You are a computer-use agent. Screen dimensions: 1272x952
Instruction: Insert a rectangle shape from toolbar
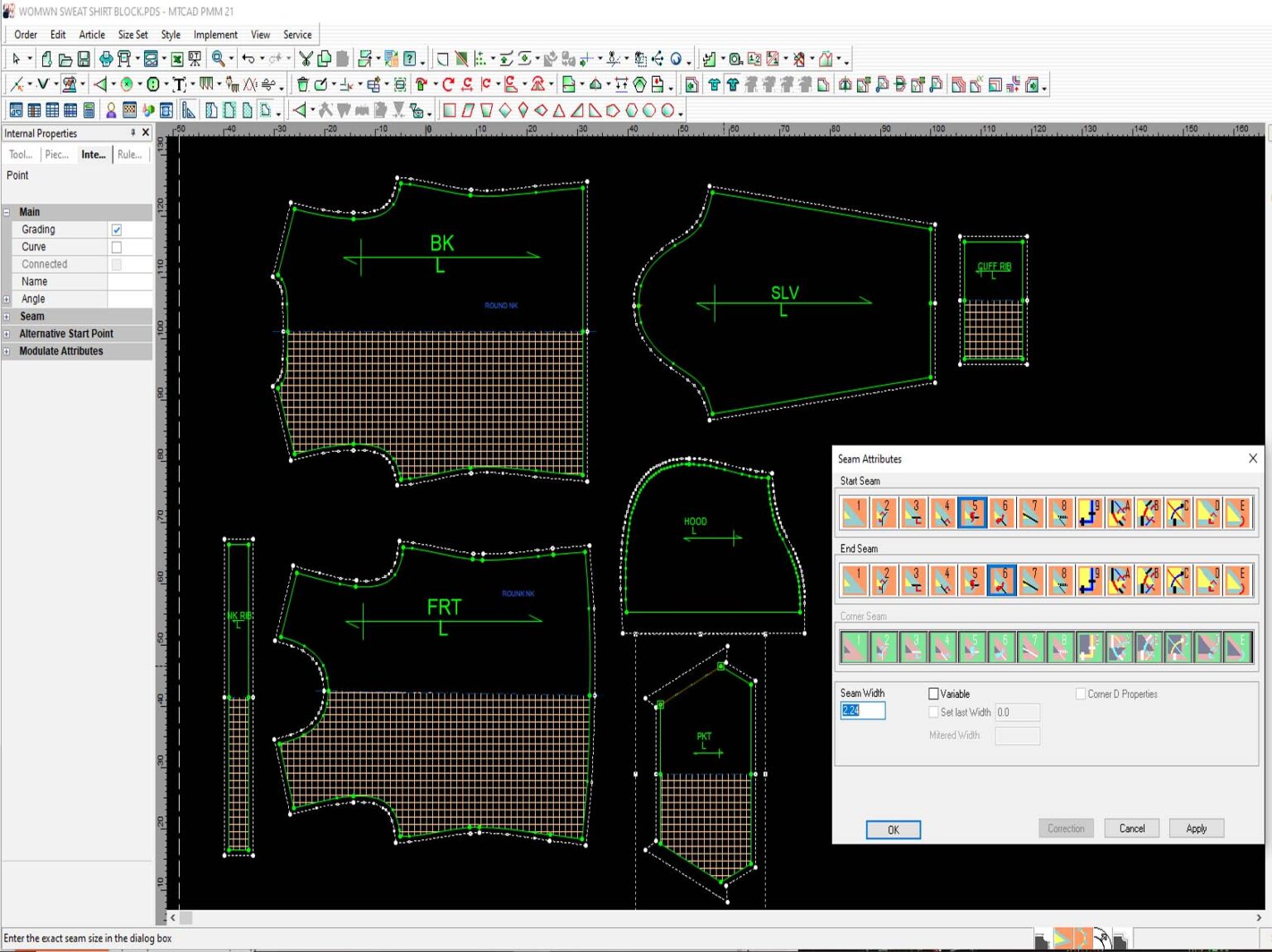449,110
